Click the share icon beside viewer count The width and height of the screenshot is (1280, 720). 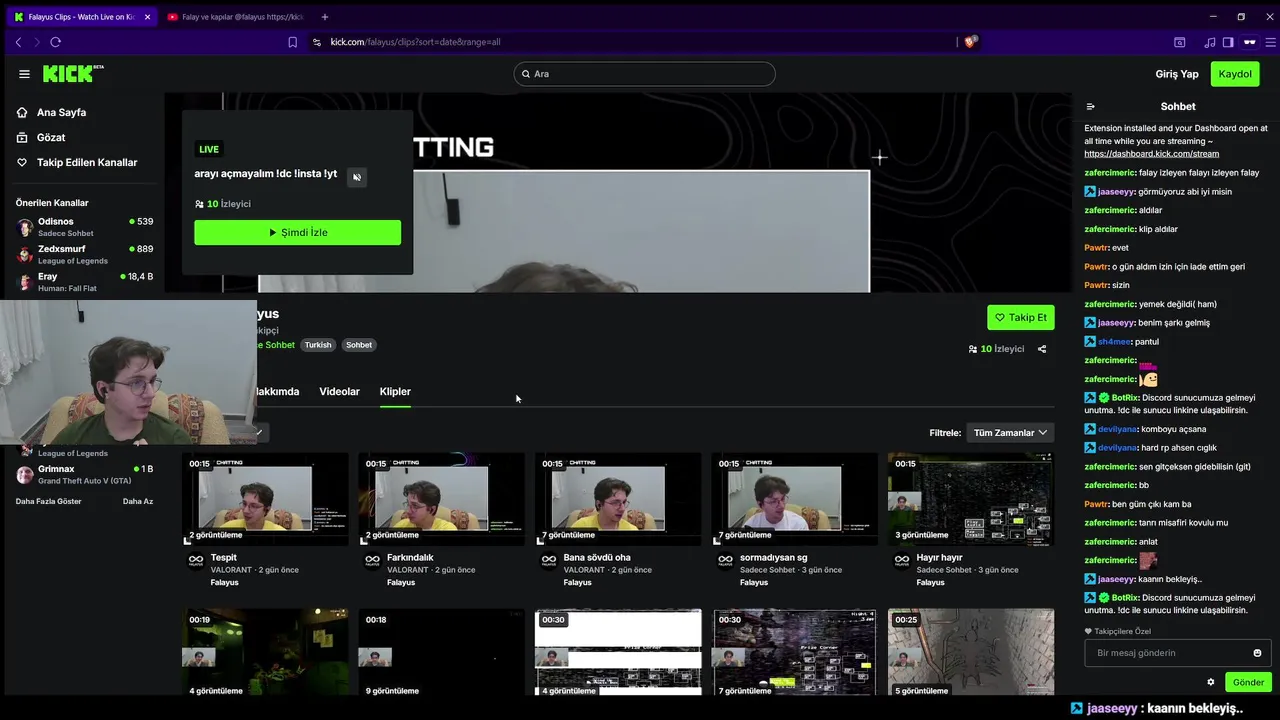[x=1042, y=349]
